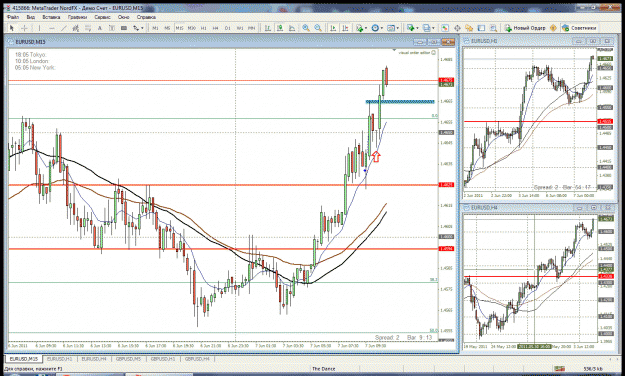Open the Сервис menu

coord(102,17)
